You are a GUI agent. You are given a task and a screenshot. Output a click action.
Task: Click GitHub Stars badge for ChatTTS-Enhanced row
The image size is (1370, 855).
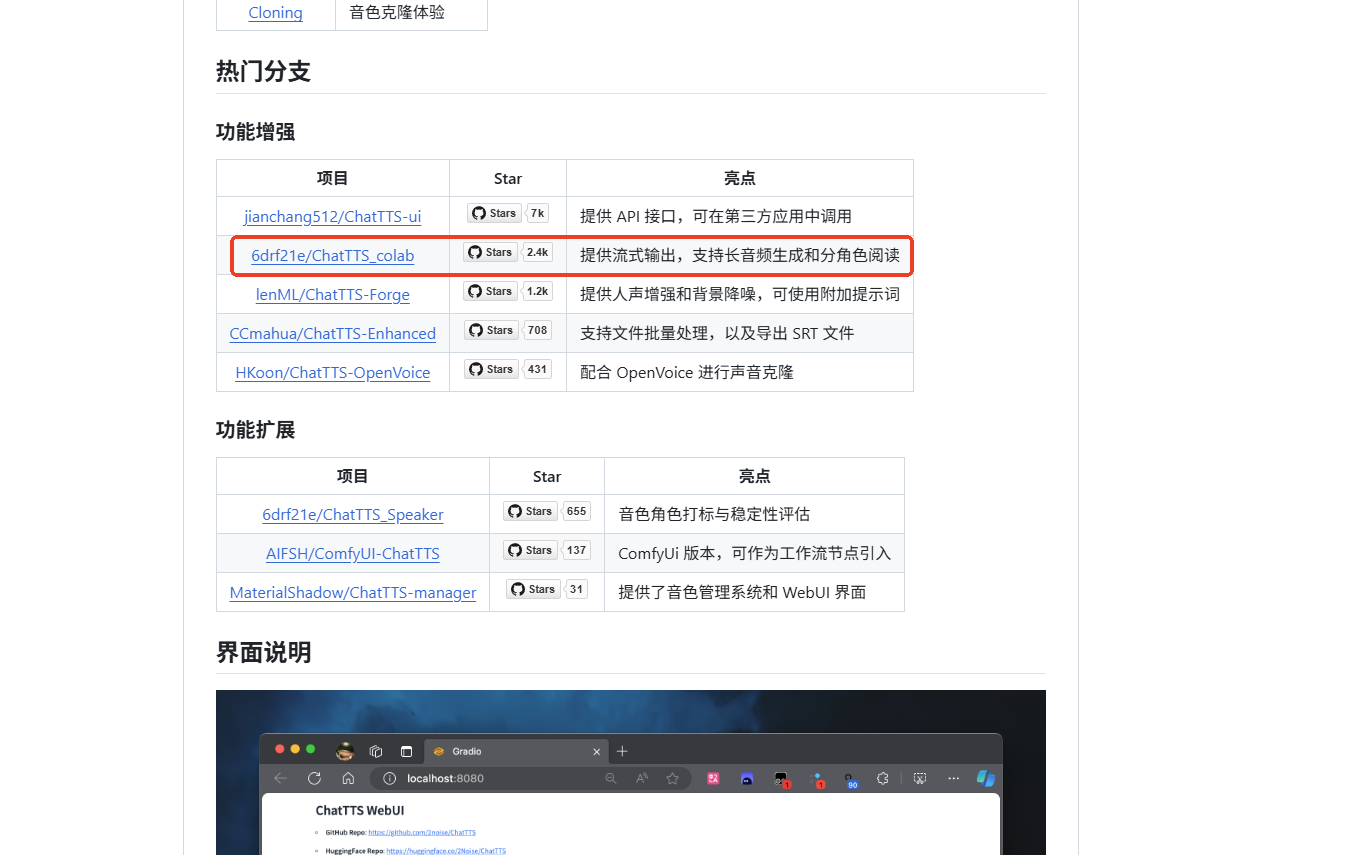click(491, 330)
